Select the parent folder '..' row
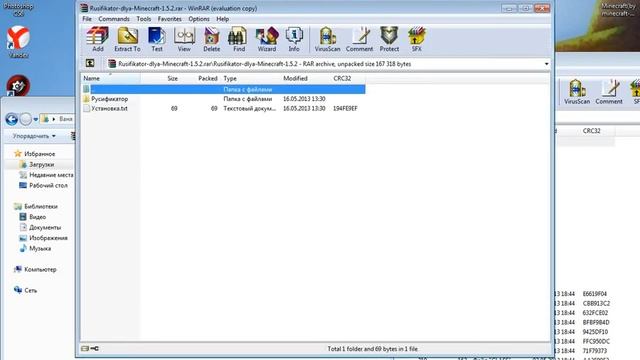Image resolution: width=640 pixels, height=360 pixels. [223, 89]
